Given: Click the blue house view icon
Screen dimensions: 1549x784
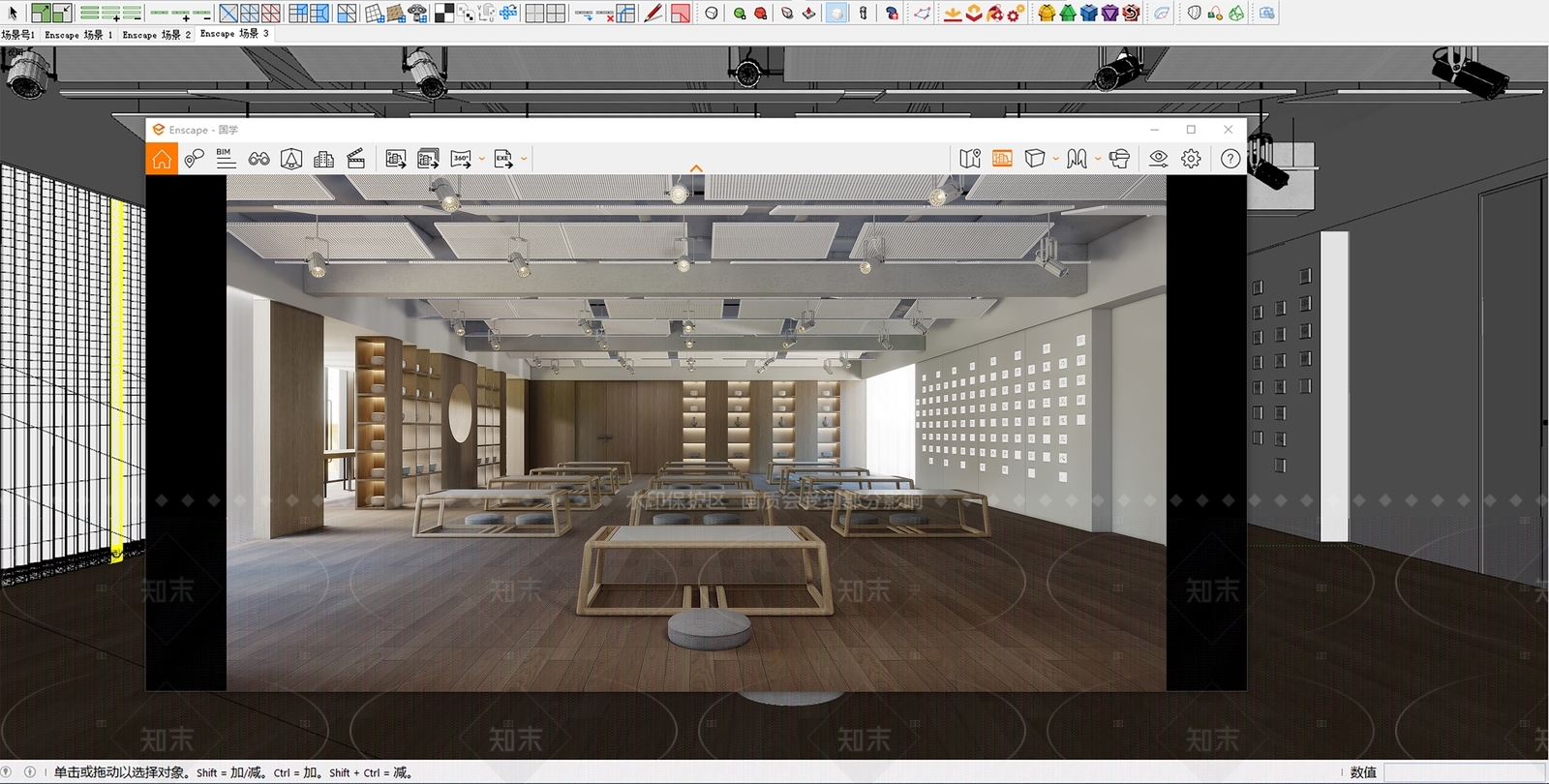Looking at the screenshot, I should coord(1089,13).
